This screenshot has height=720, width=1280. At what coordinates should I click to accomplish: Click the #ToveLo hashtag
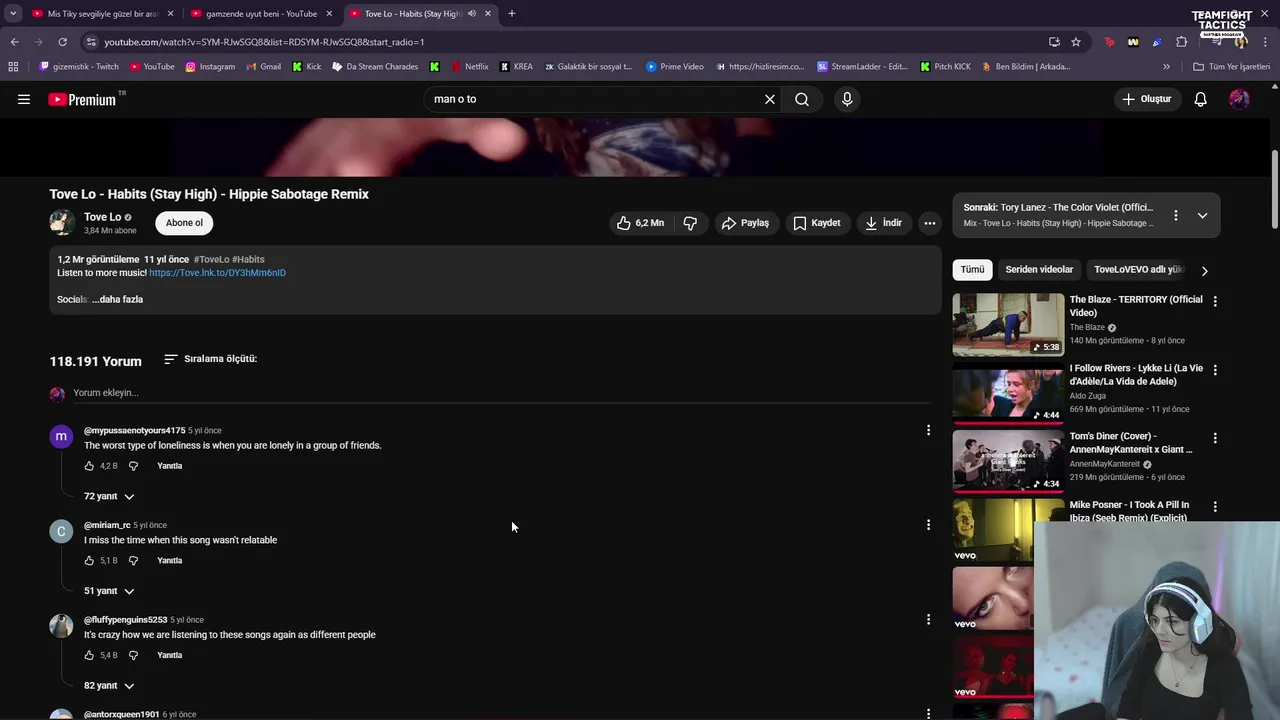(211, 260)
